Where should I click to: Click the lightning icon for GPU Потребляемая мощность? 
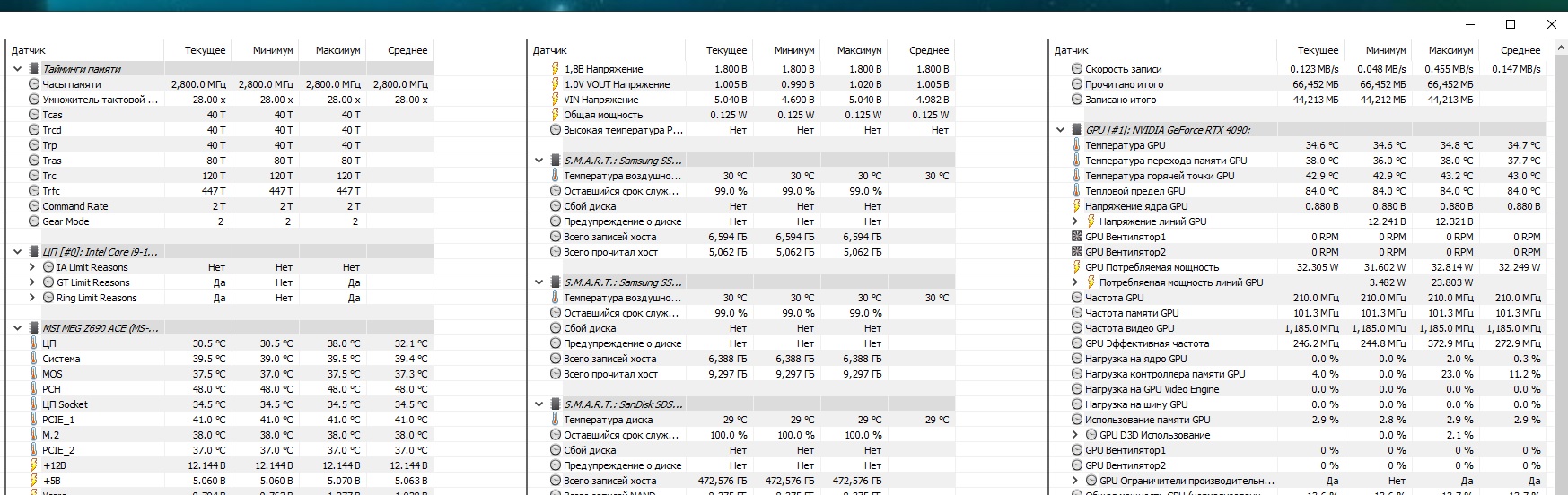pyautogui.click(x=1077, y=267)
